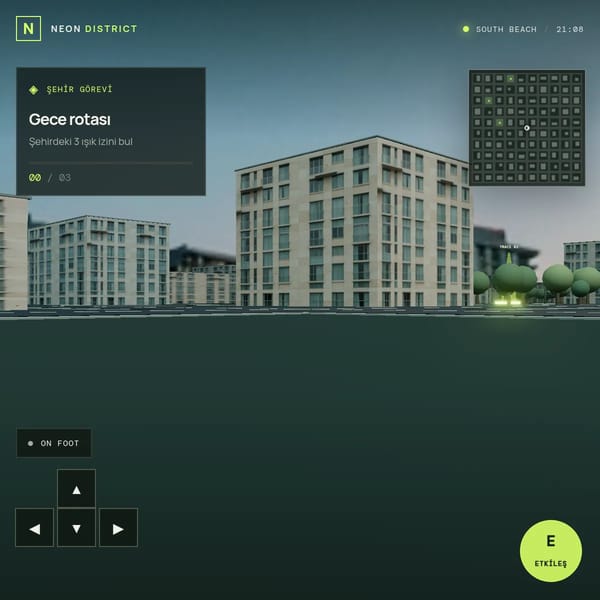Screen dimensions: 600x600
Task: Click the green status dot beside SOUTH BEACH
Action: pyautogui.click(x=466, y=29)
